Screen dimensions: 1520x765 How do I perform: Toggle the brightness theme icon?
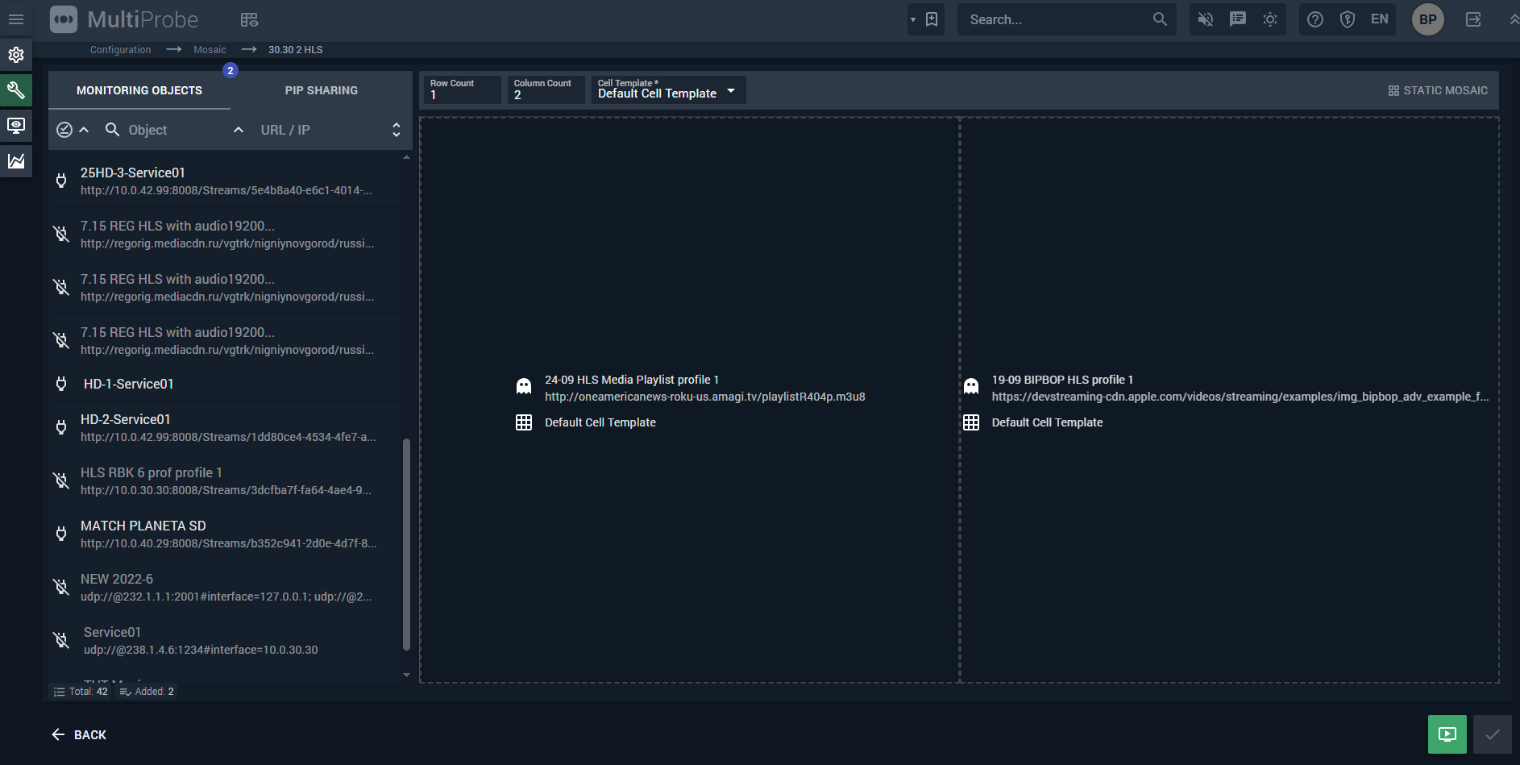coord(1270,19)
